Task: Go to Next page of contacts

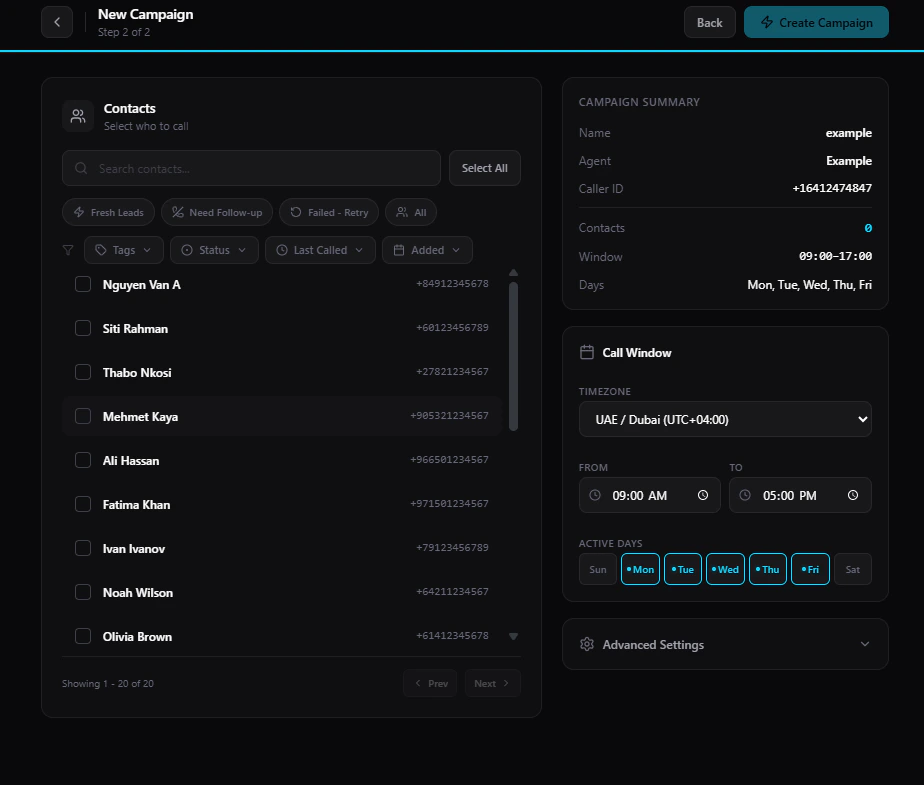Action: click(x=492, y=683)
